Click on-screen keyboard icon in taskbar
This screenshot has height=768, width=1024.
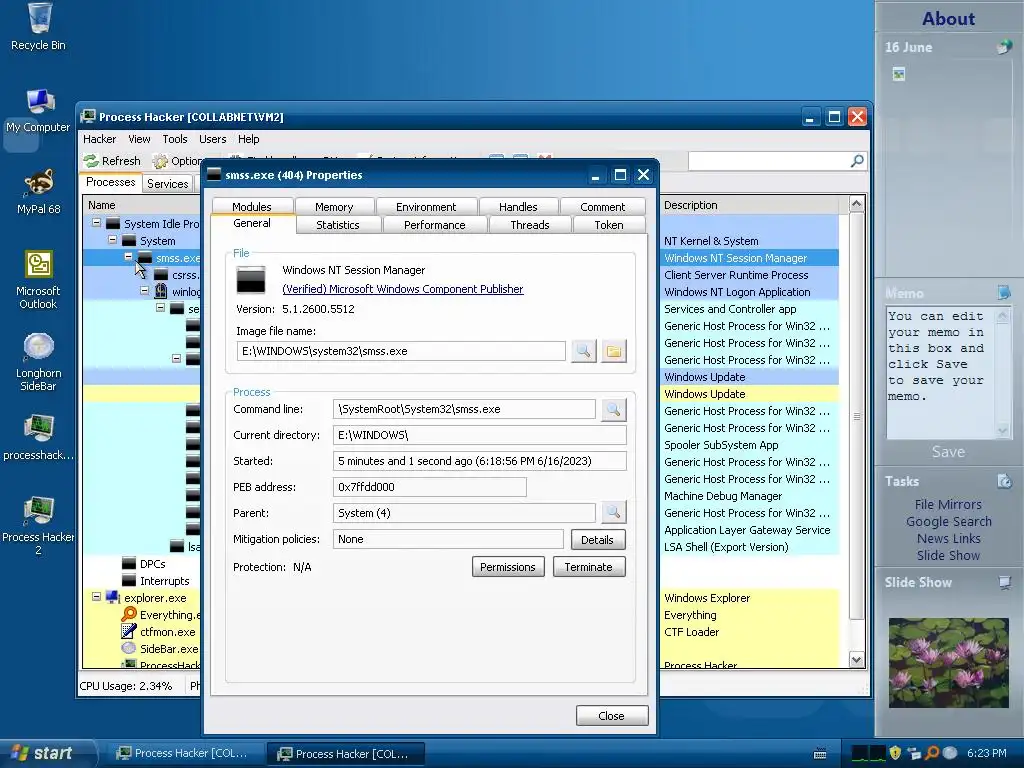tap(820, 754)
